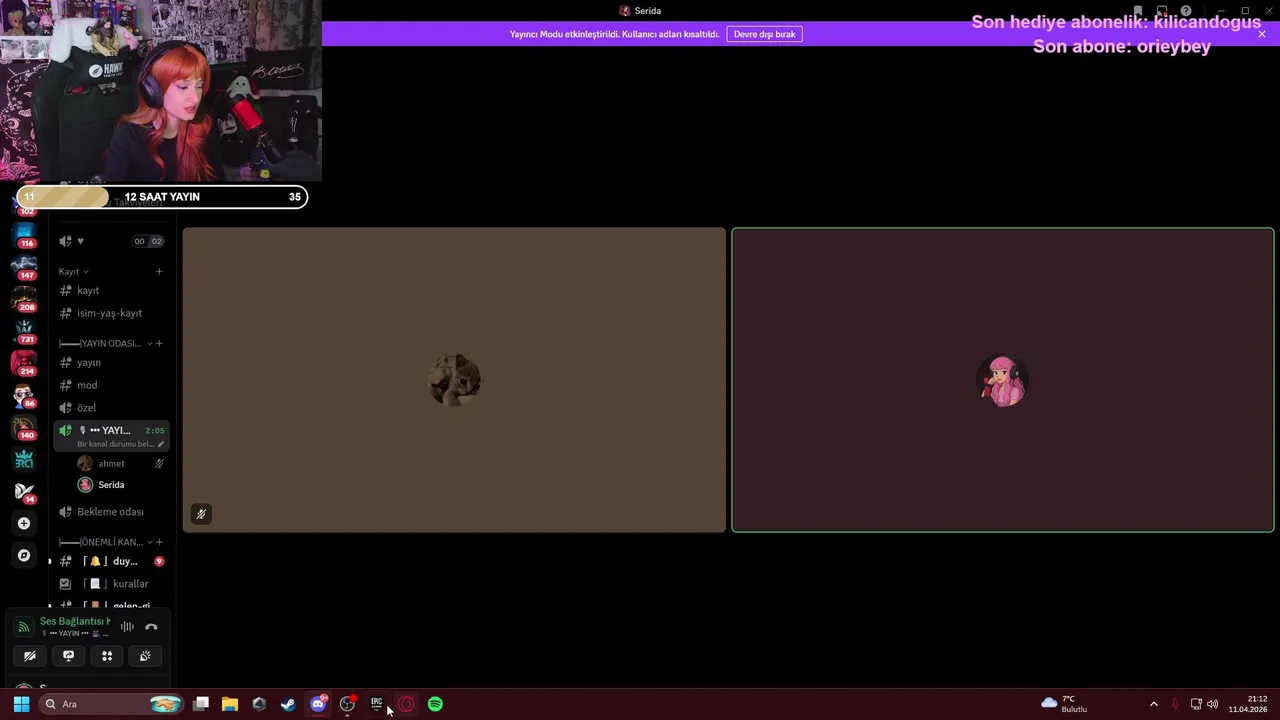The width and height of the screenshot is (1280, 720).
Task: Open the server with 140 unread badge
Action: point(24,427)
